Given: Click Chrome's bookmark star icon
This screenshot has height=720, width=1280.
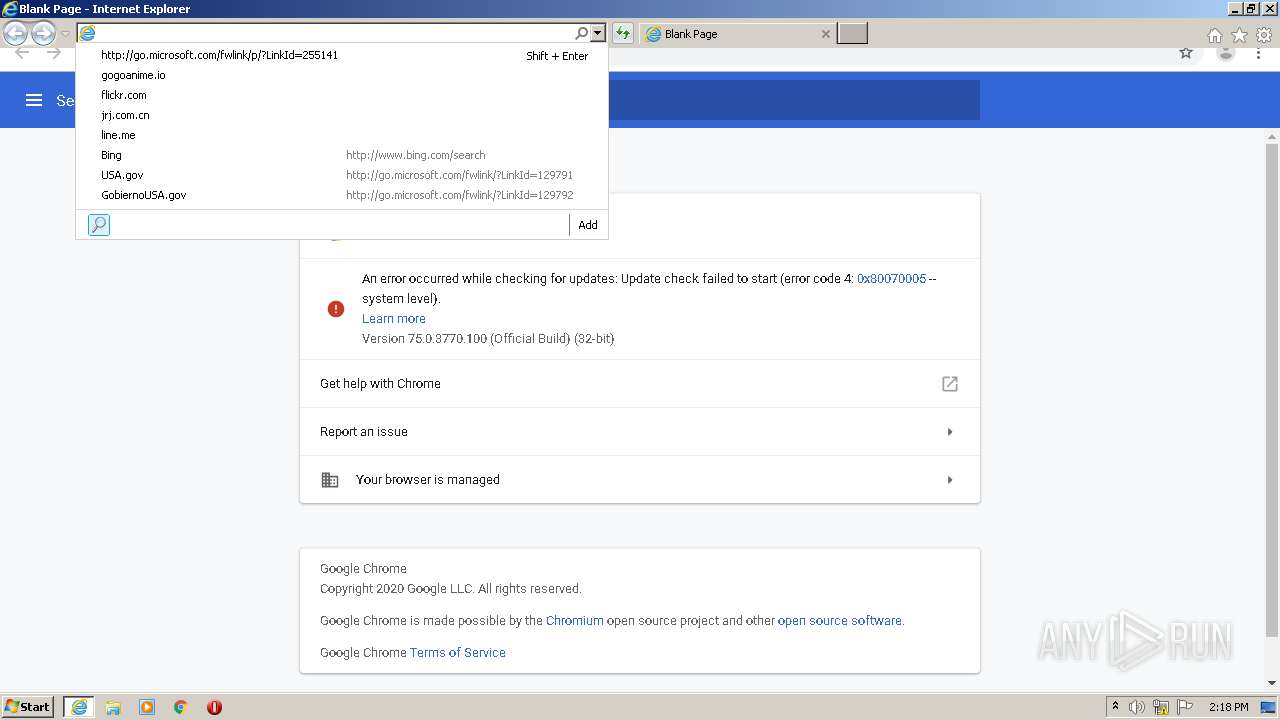Looking at the screenshot, I should coord(1186,53).
